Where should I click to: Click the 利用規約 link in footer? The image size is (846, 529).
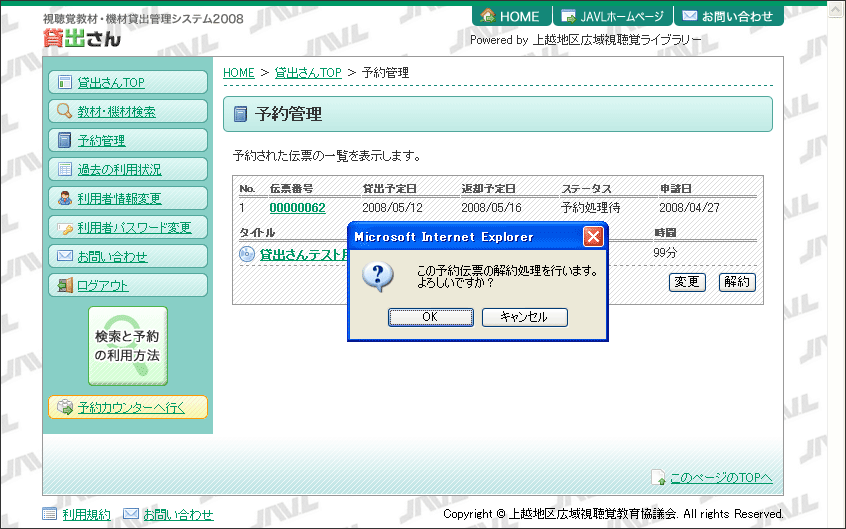click(86, 514)
